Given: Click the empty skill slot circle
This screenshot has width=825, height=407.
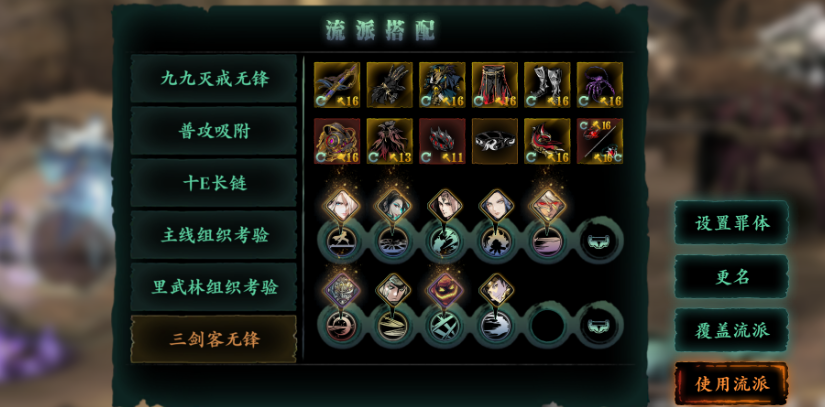Looking at the screenshot, I should coord(547,325).
